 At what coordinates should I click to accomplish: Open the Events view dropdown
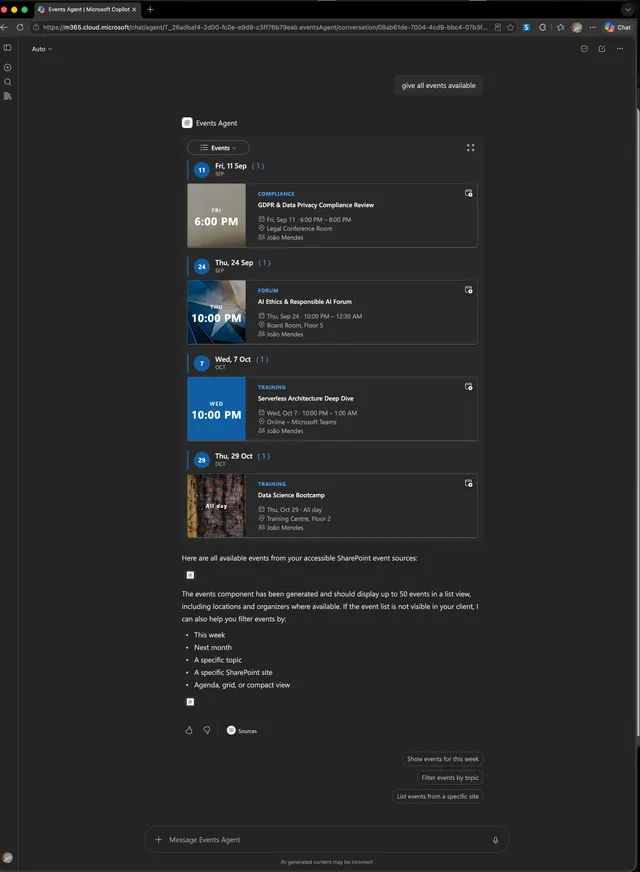coord(218,148)
